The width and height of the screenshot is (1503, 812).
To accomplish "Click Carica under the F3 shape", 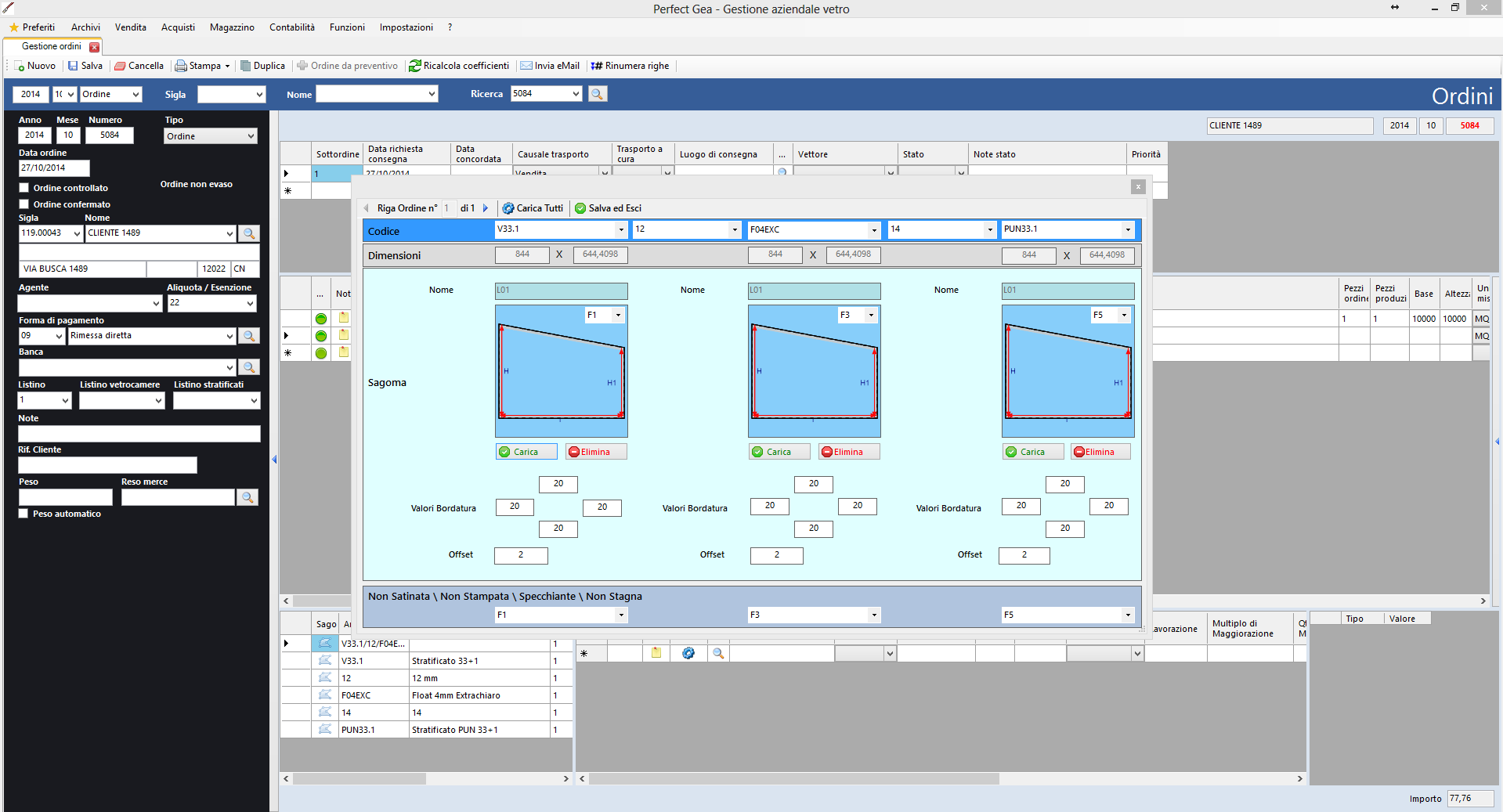I will tap(779, 452).
